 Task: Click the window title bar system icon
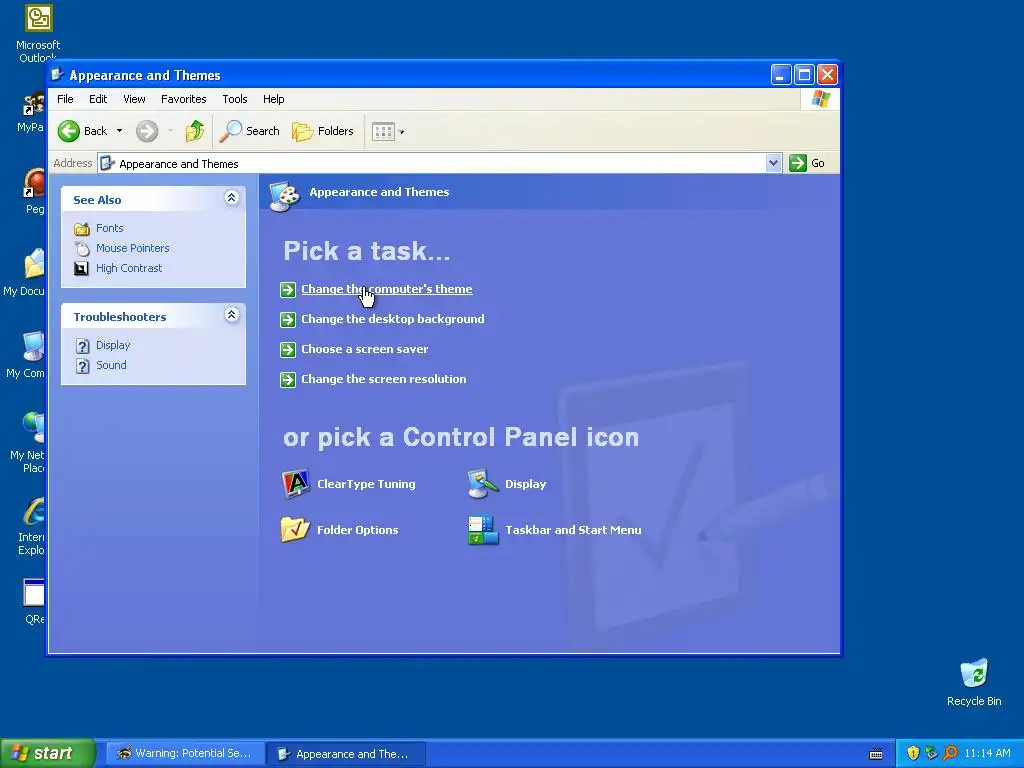(57, 74)
